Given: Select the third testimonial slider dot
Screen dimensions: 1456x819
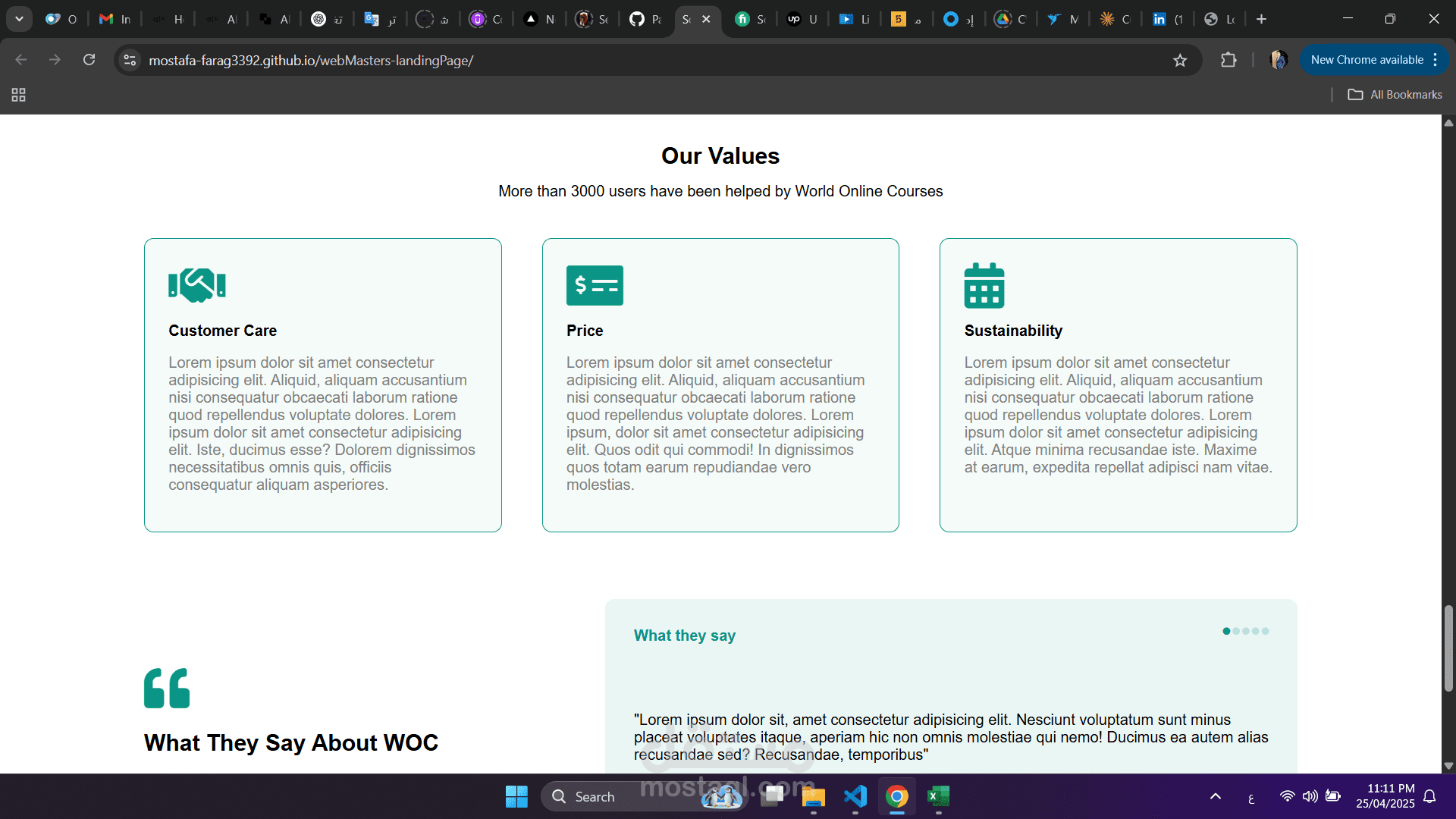Looking at the screenshot, I should [x=1246, y=631].
